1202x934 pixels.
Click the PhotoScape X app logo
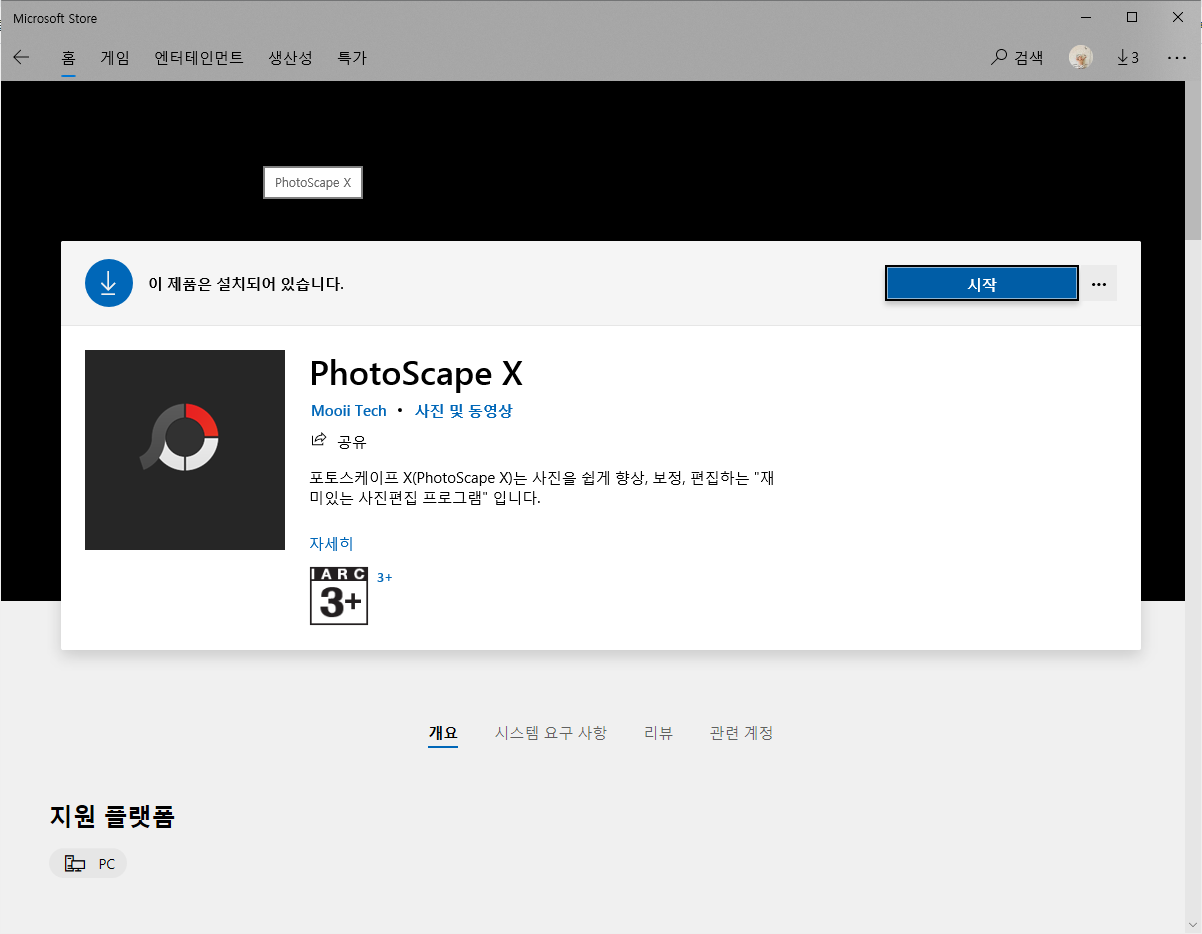pos(185,450)
